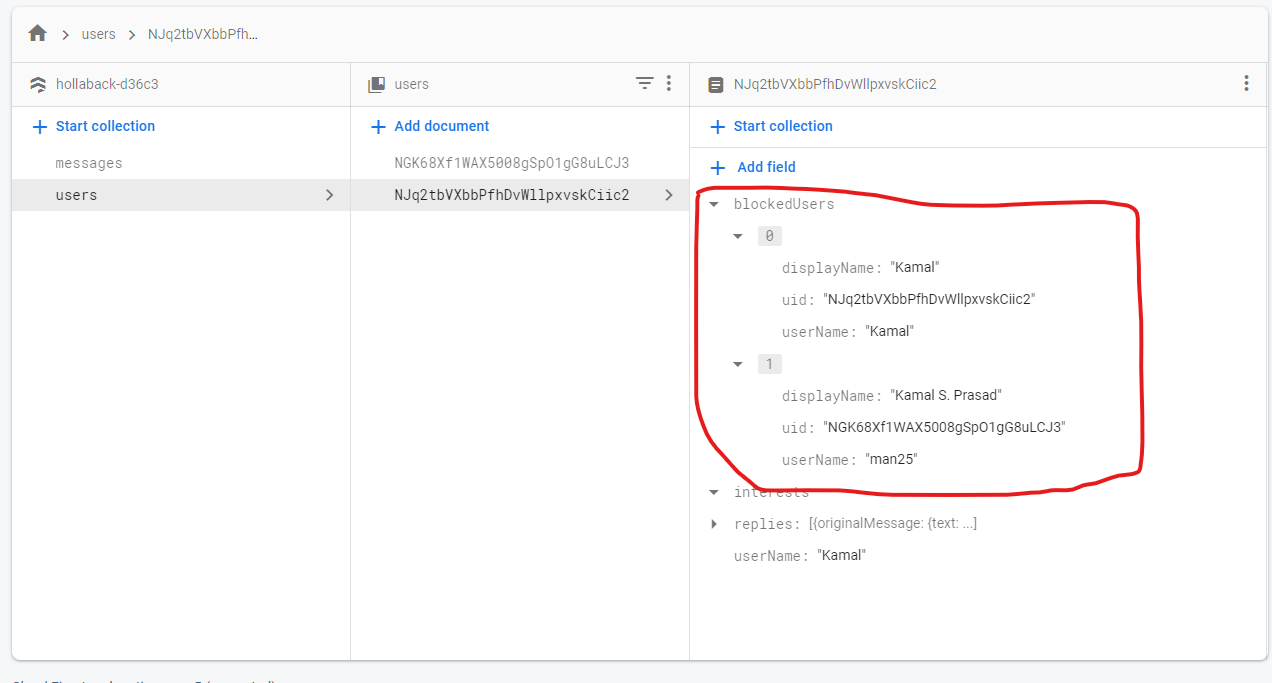The height and width of the screenshot is (683, 1272).
Task: Click displayName value "Kamal"
Action: (915, 267)
